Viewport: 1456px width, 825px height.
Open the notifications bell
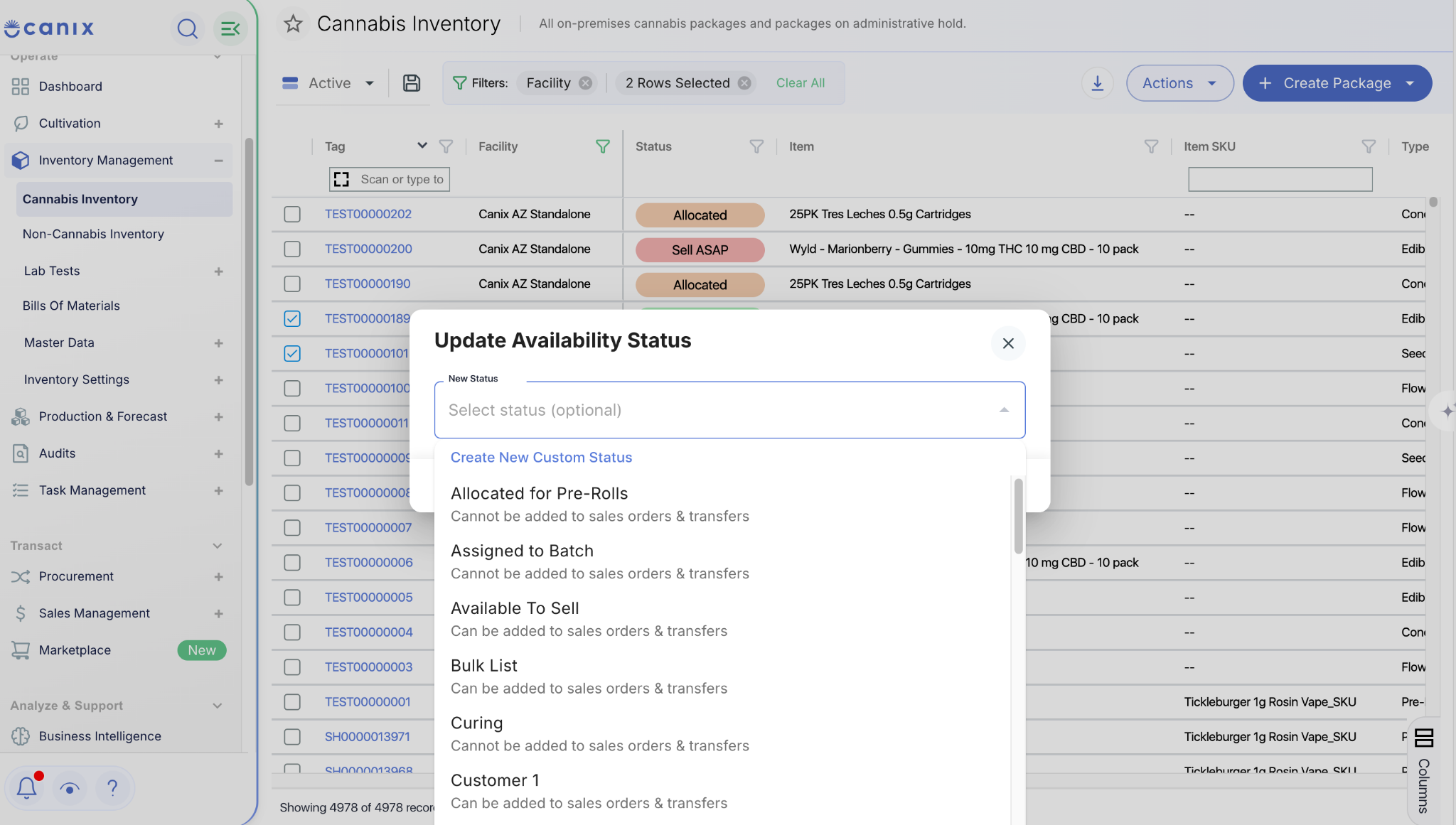(x=27, y=787)
